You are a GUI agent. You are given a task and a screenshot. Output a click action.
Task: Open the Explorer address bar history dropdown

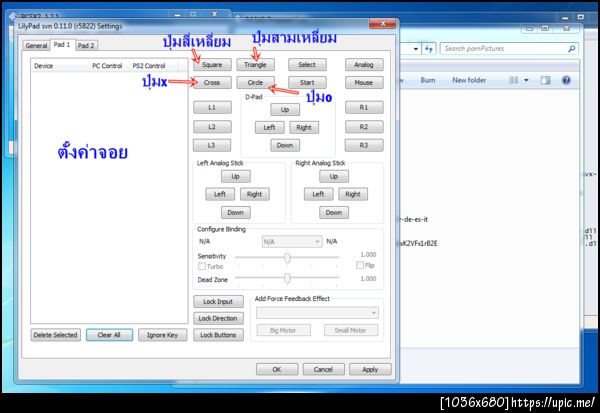point(416,49)
